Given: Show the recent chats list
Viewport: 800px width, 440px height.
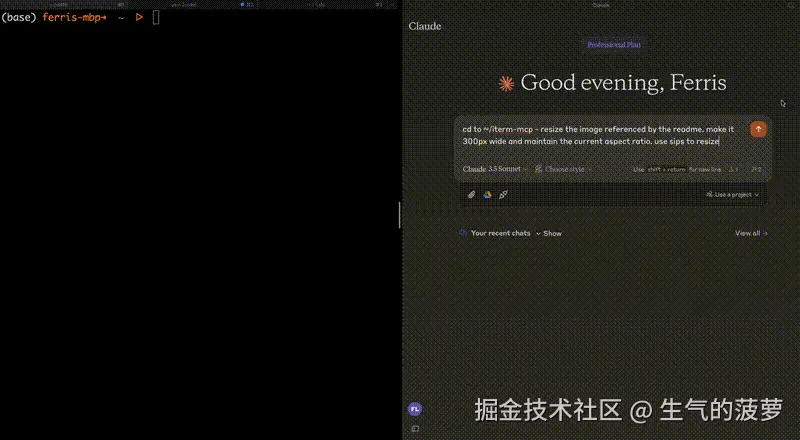Looking at the screenshot, I should coord(548,233).
